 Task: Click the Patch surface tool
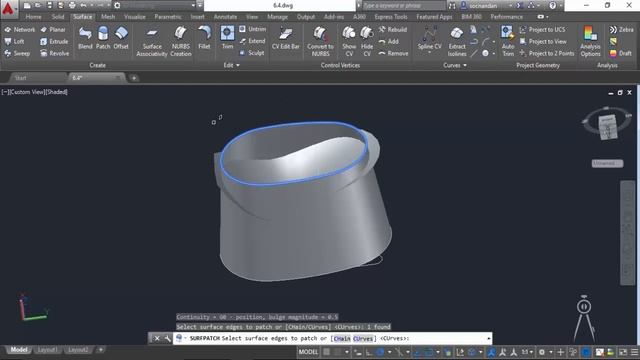(103, 38)
